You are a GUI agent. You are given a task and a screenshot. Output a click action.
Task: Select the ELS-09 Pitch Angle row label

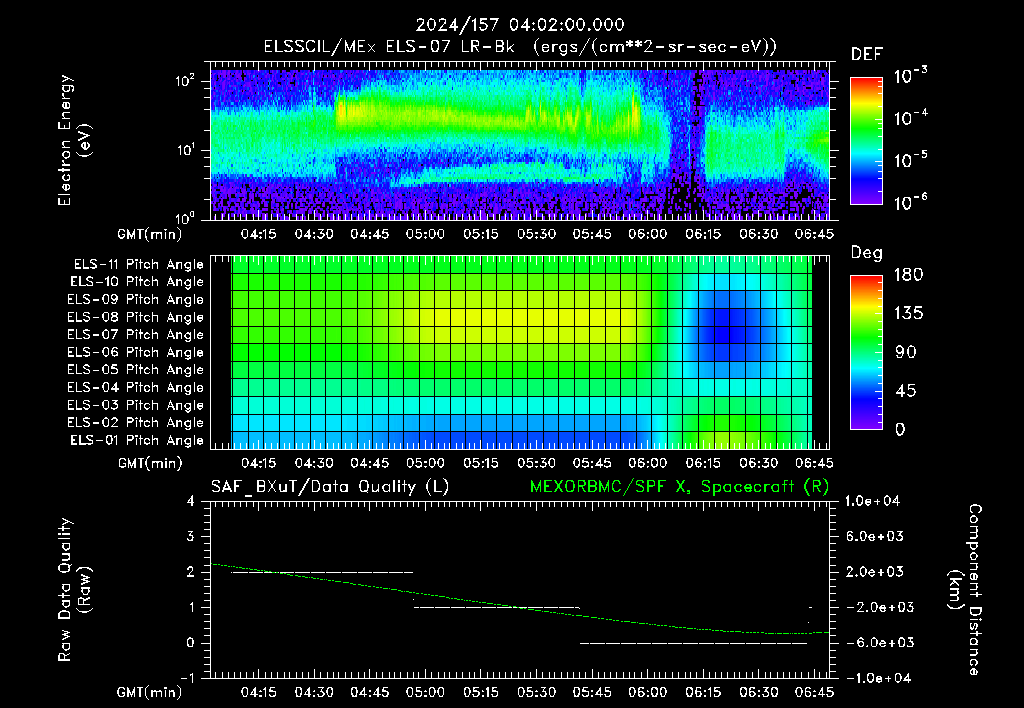pos(136,300)
